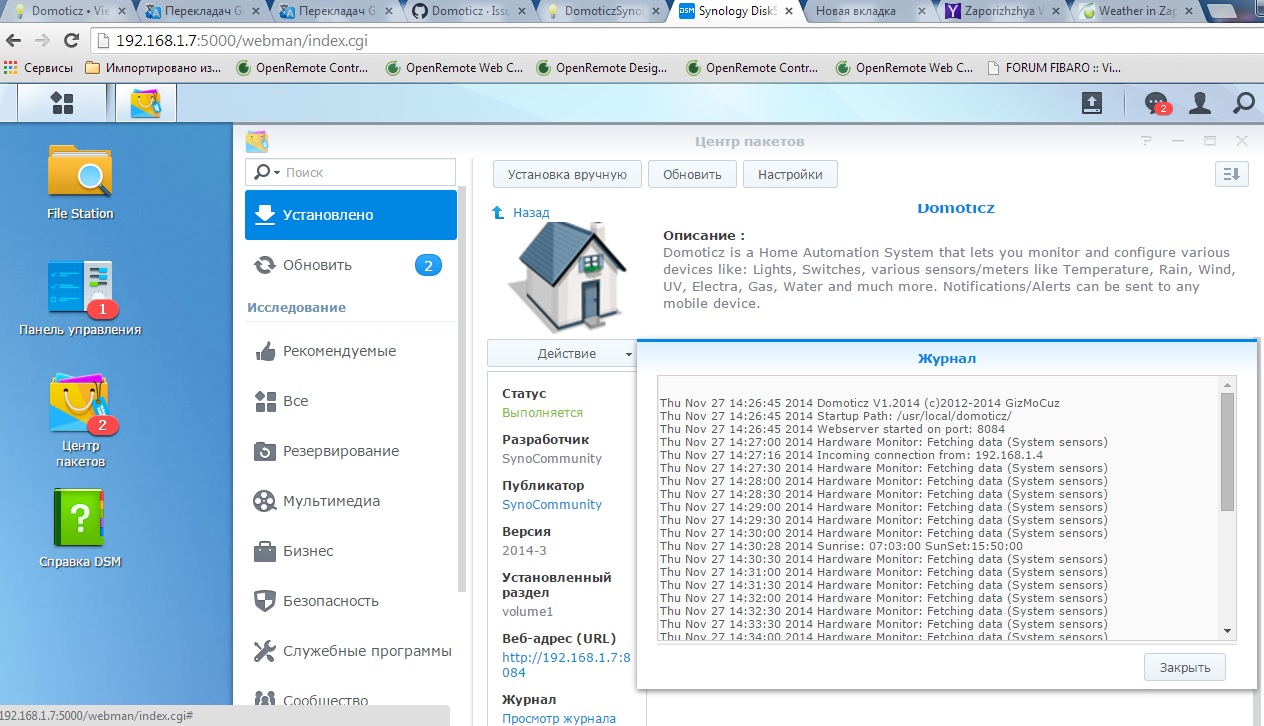Switch to the Weather in Zap browser tab
Viewport: 1264px width, 726px height.
click(1137, 12)
